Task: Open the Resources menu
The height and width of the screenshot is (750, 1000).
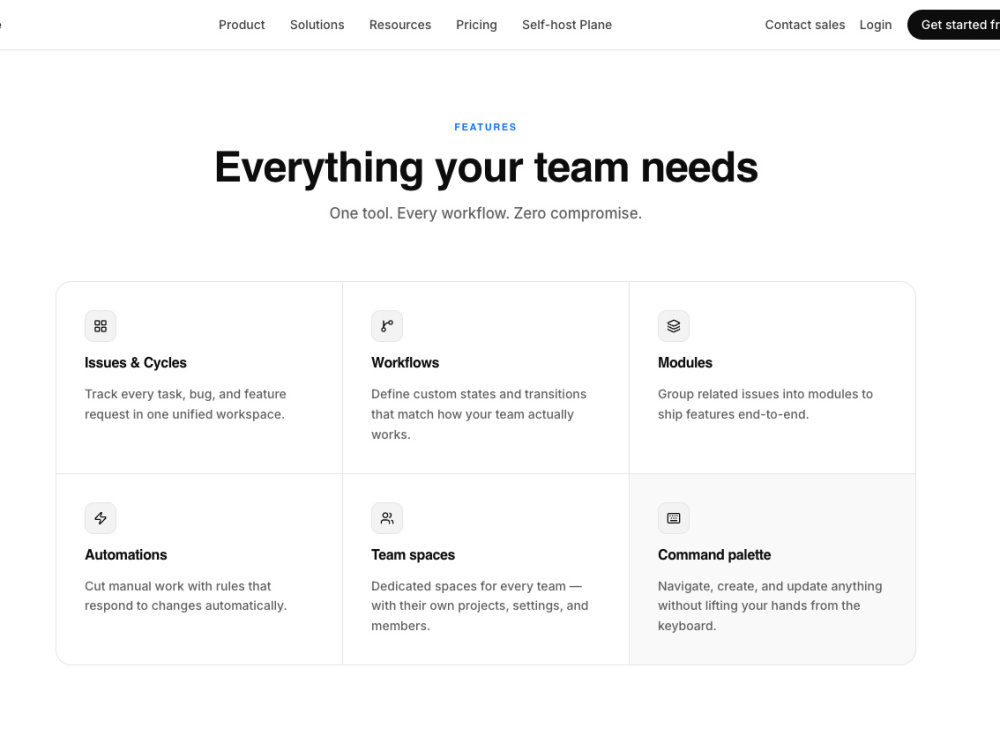Action: click(x=400, y=25)
